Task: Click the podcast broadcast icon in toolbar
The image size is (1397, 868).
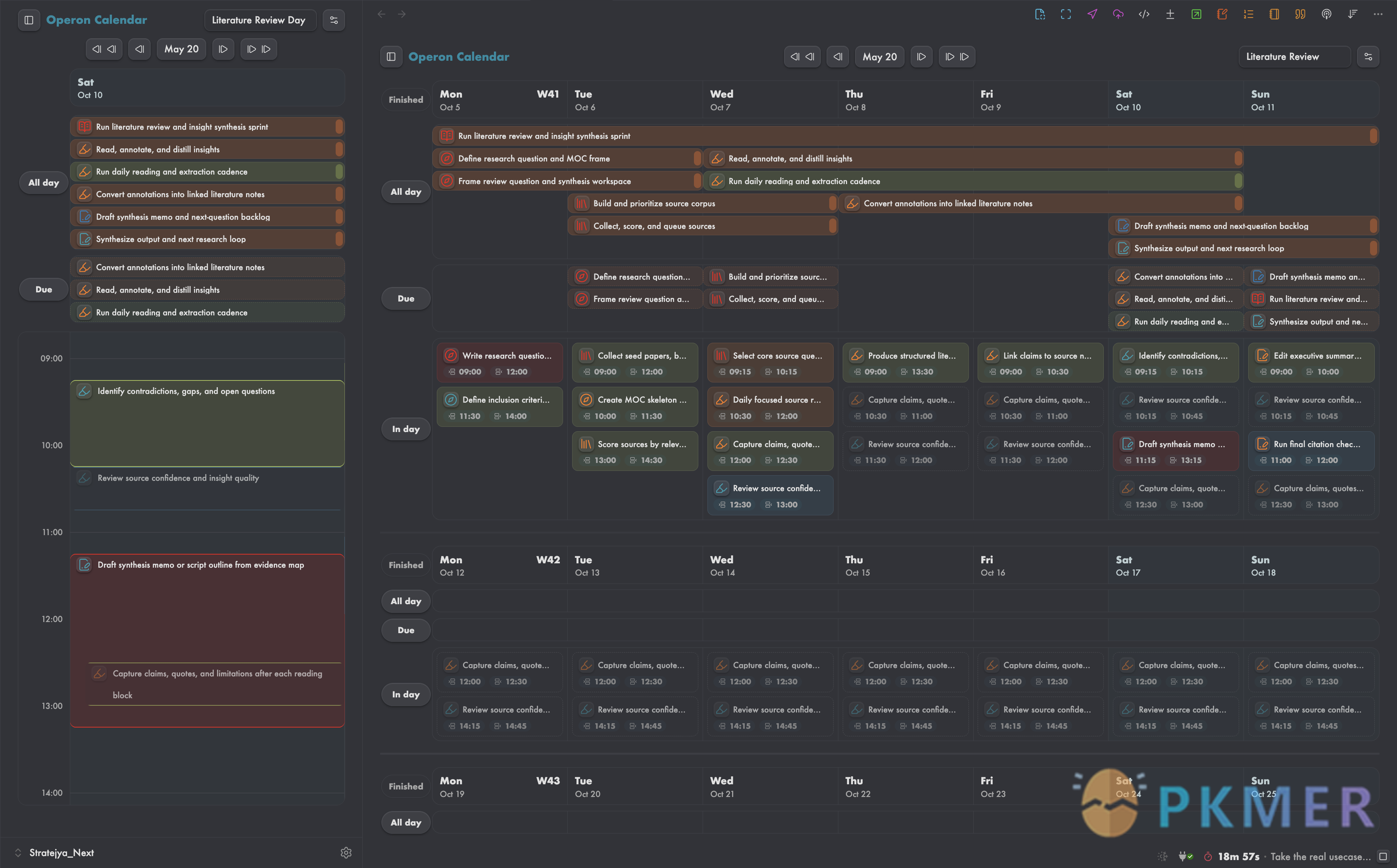Action: click(1326, 14)
